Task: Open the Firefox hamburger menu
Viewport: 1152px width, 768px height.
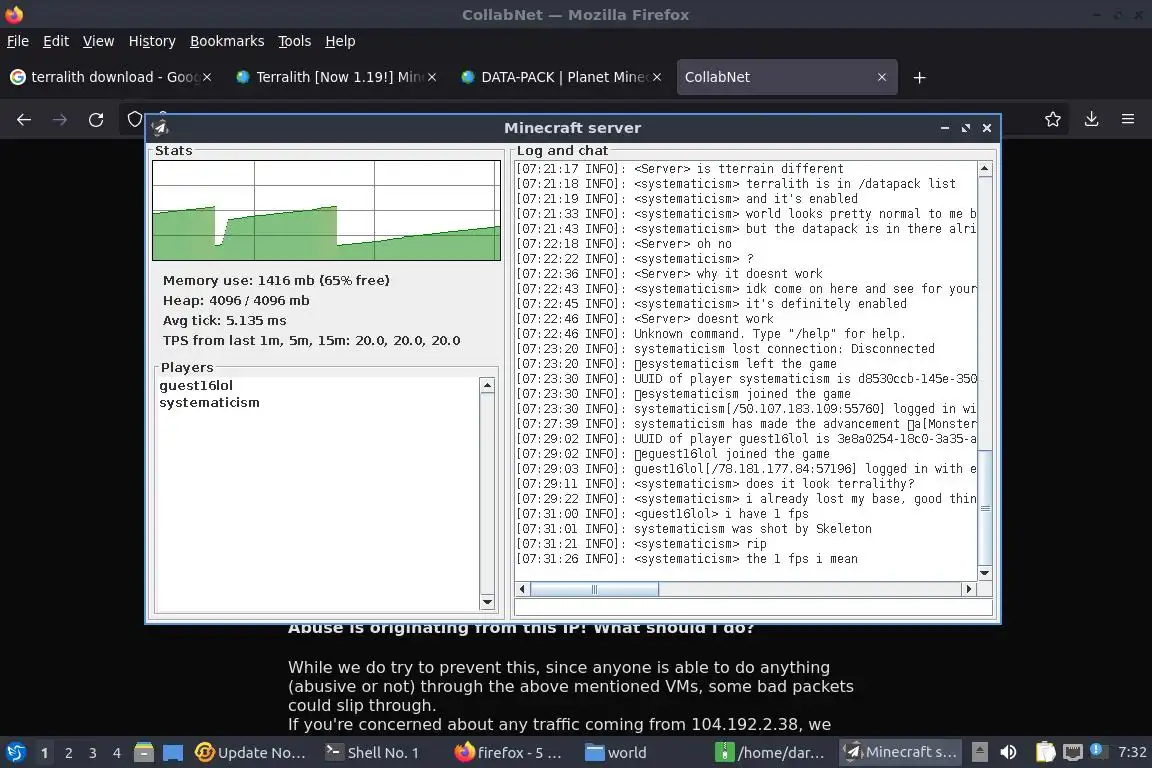Action: pos(1128,119)
